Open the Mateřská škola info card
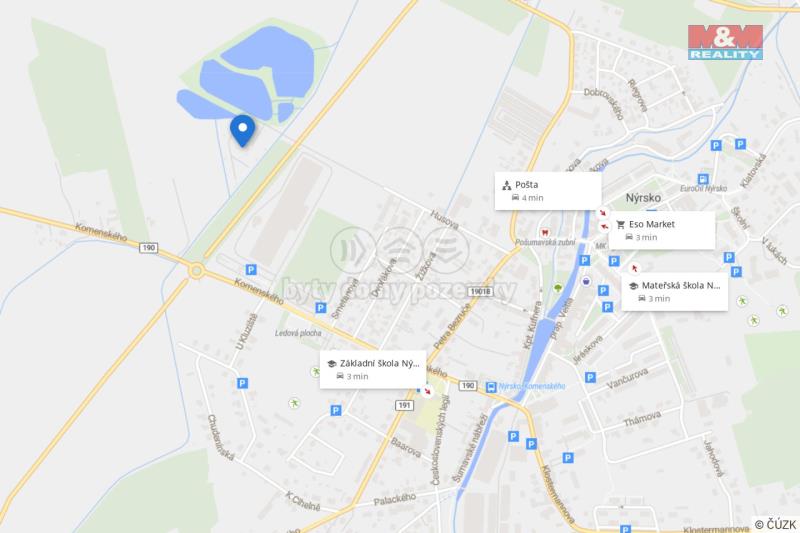This screenshot has width=800, height=533. (x=674, y=292)
